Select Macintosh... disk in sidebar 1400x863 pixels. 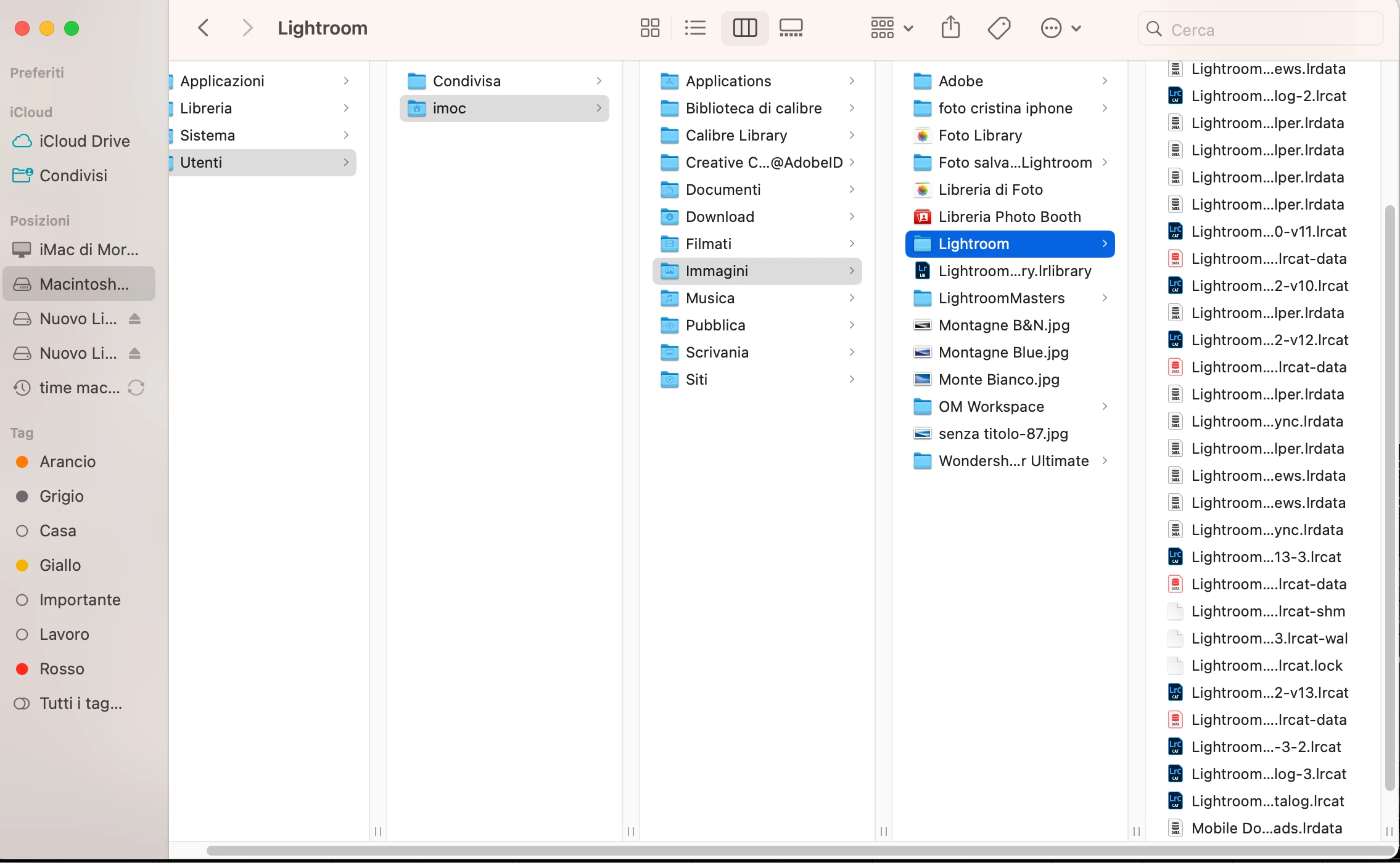[83, 284]
